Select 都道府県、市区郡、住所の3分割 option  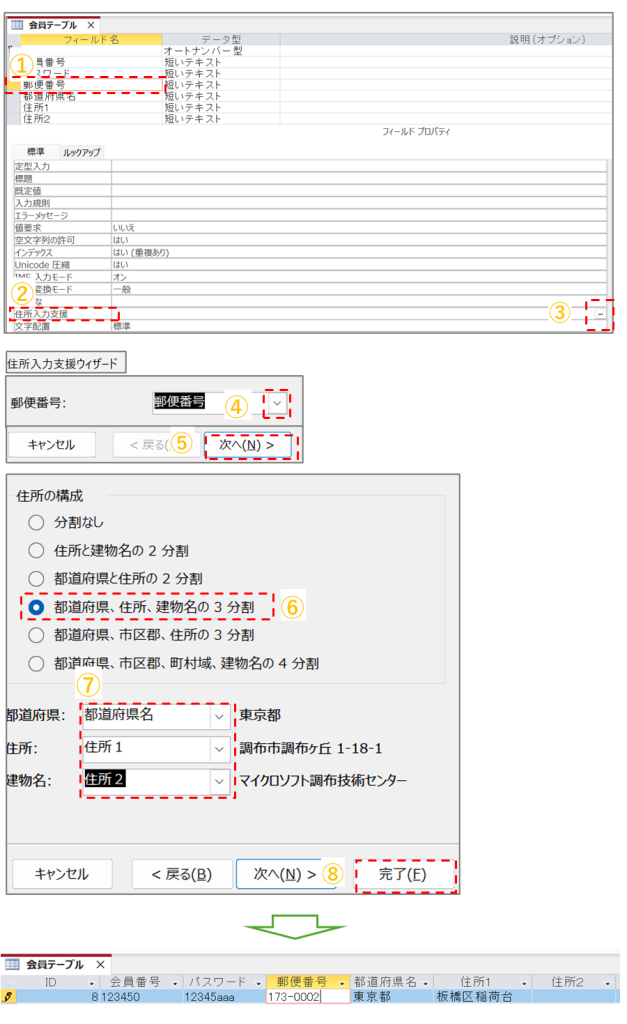tap(36, 635)
